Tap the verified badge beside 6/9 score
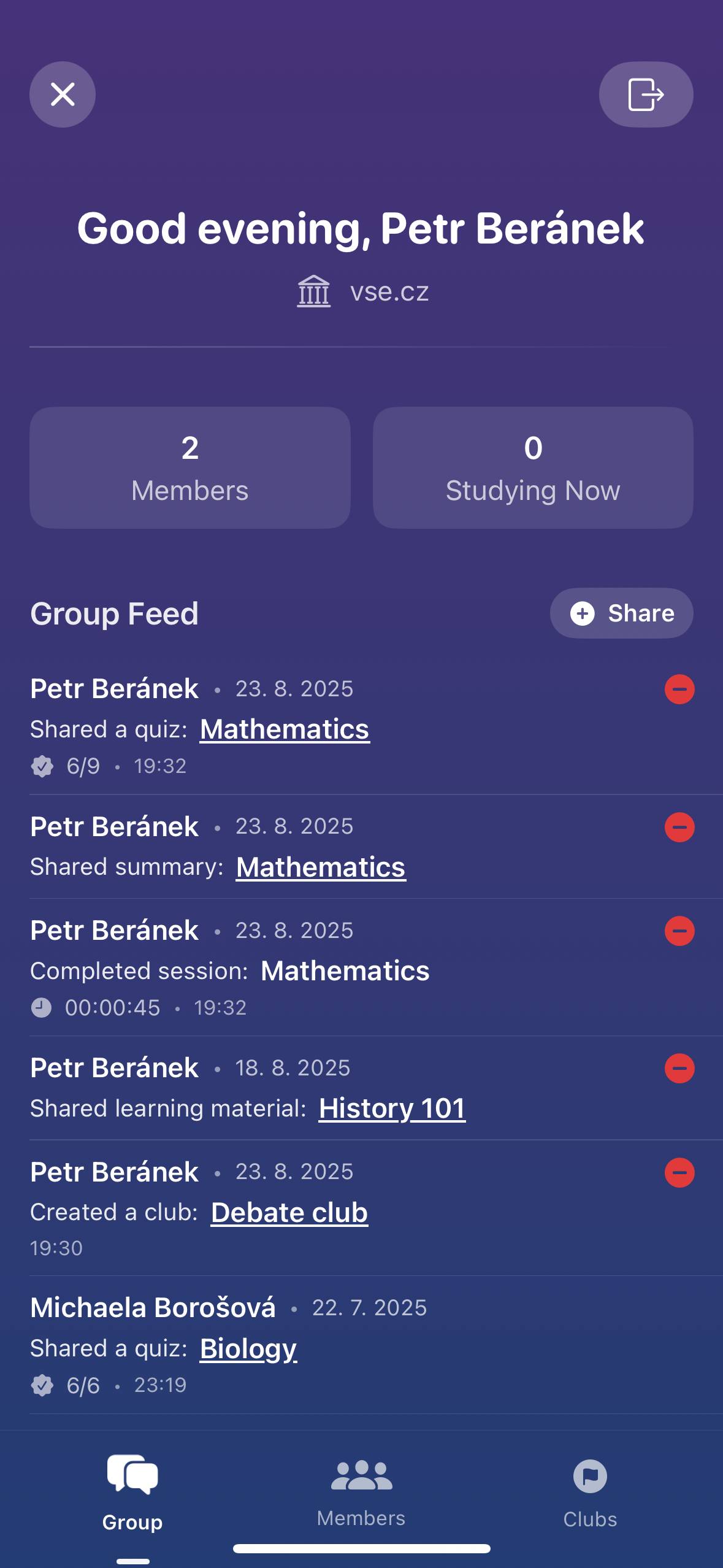The image size is (723, 1568). pos(42,766)
